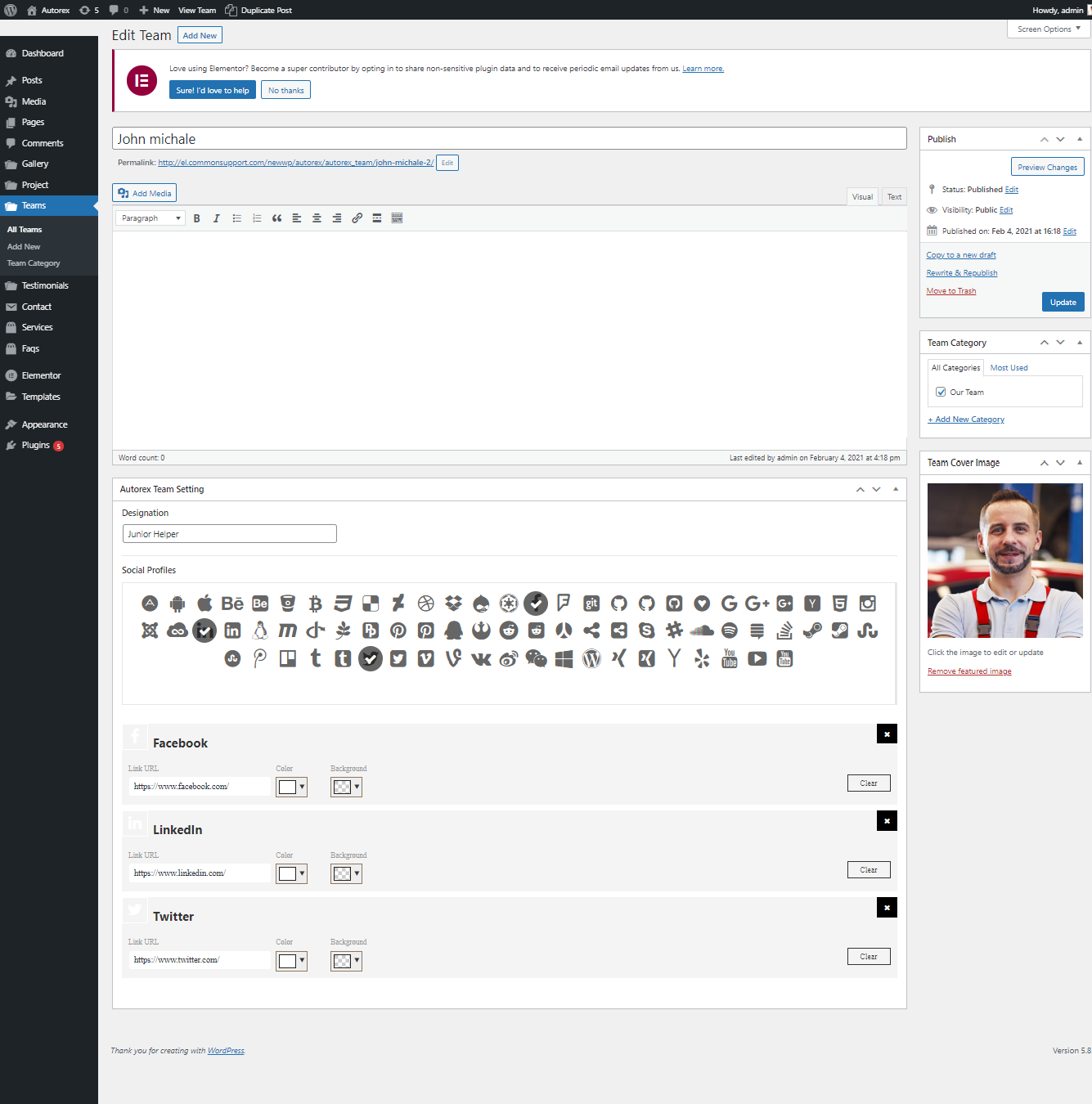Open the Twitter icon Color swatch
The image size is (1092, 1104).
point(291,961)
